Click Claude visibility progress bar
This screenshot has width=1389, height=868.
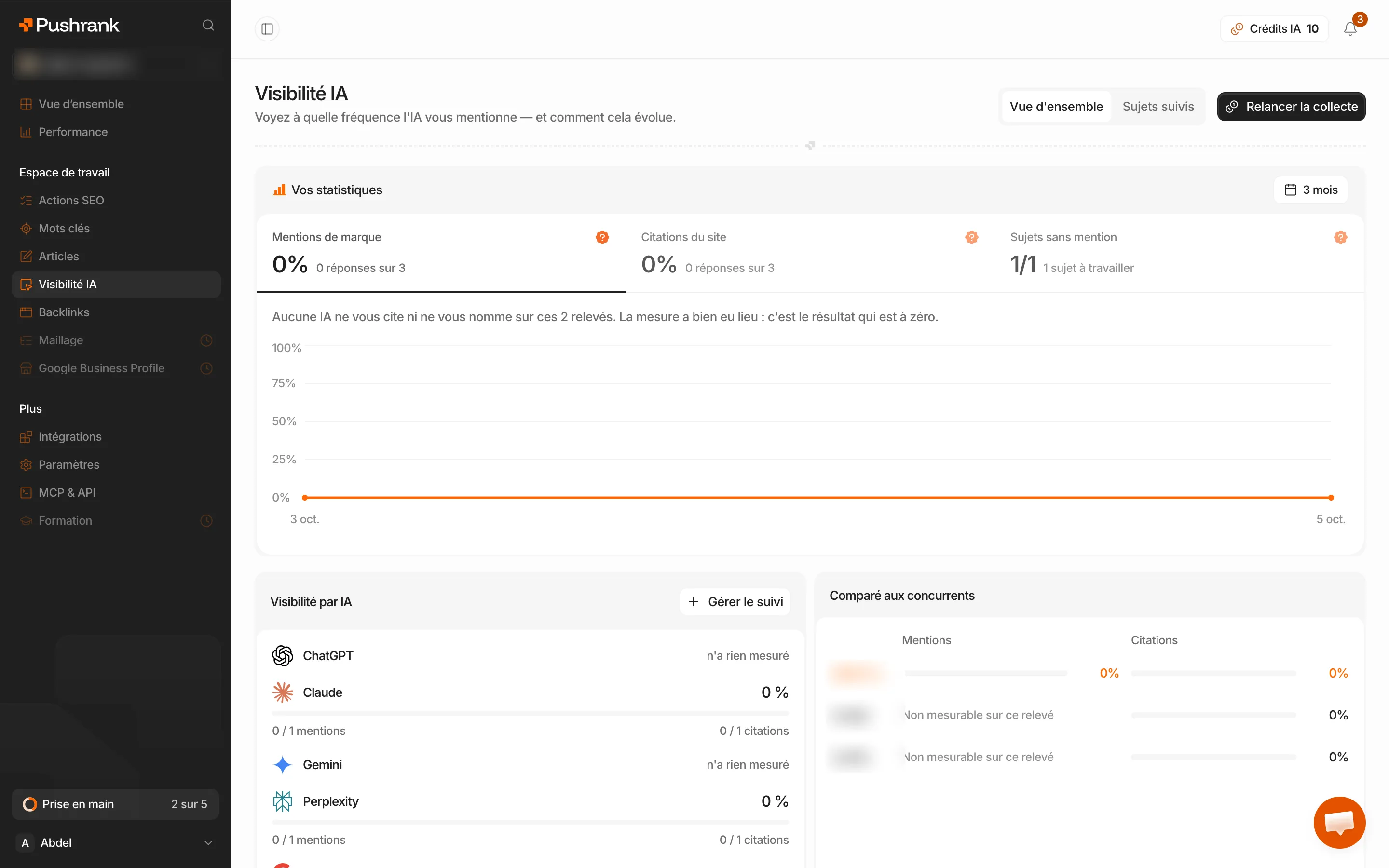531,713
